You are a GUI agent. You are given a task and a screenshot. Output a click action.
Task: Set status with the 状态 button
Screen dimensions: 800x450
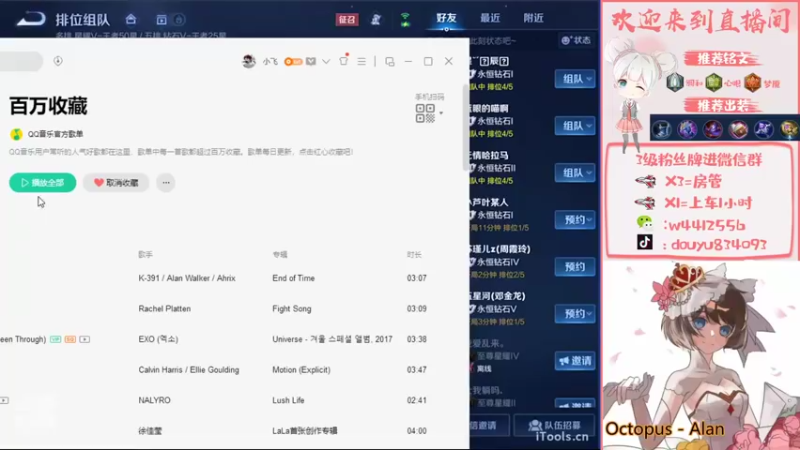(x=577, y=40)
